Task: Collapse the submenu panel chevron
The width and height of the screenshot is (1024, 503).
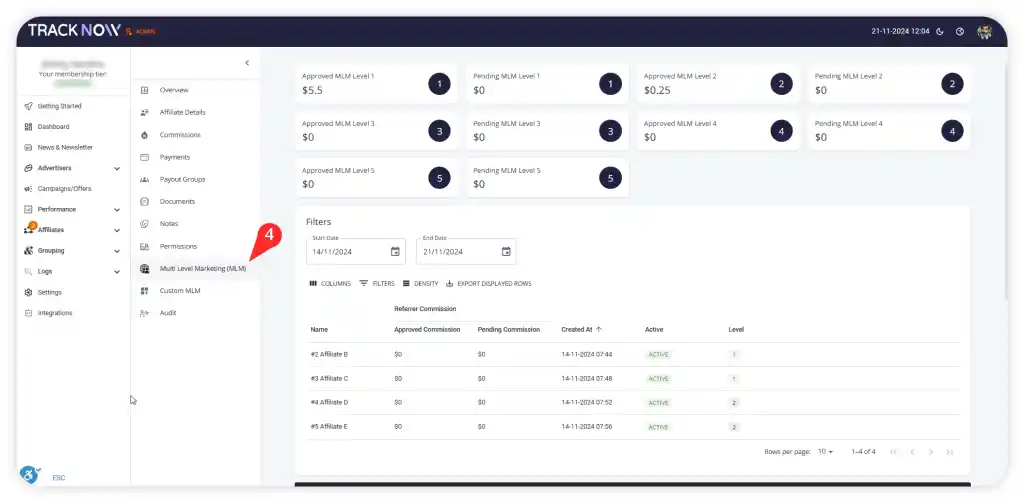Action: click(x=247, y=63)
